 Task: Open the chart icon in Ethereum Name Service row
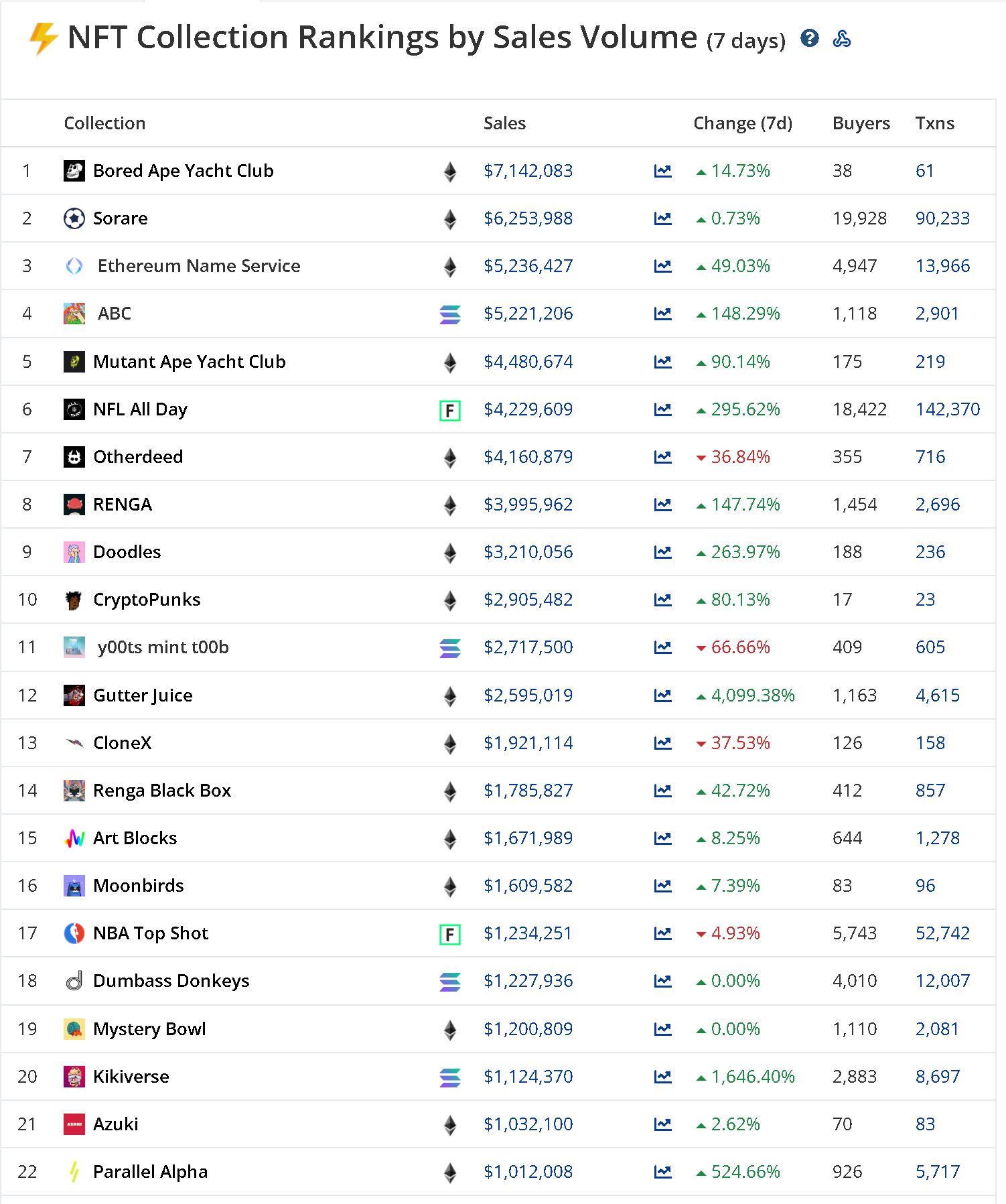(662, 266)
